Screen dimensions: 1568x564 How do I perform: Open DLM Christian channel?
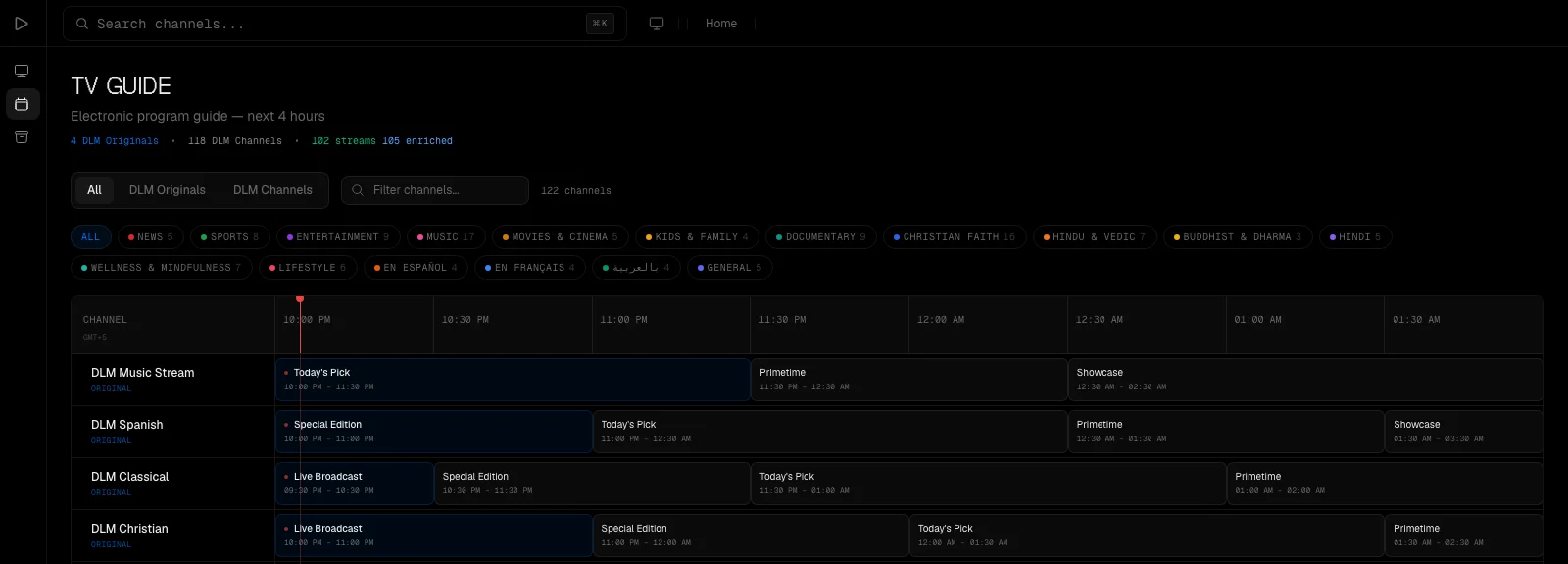click(129, 529)
